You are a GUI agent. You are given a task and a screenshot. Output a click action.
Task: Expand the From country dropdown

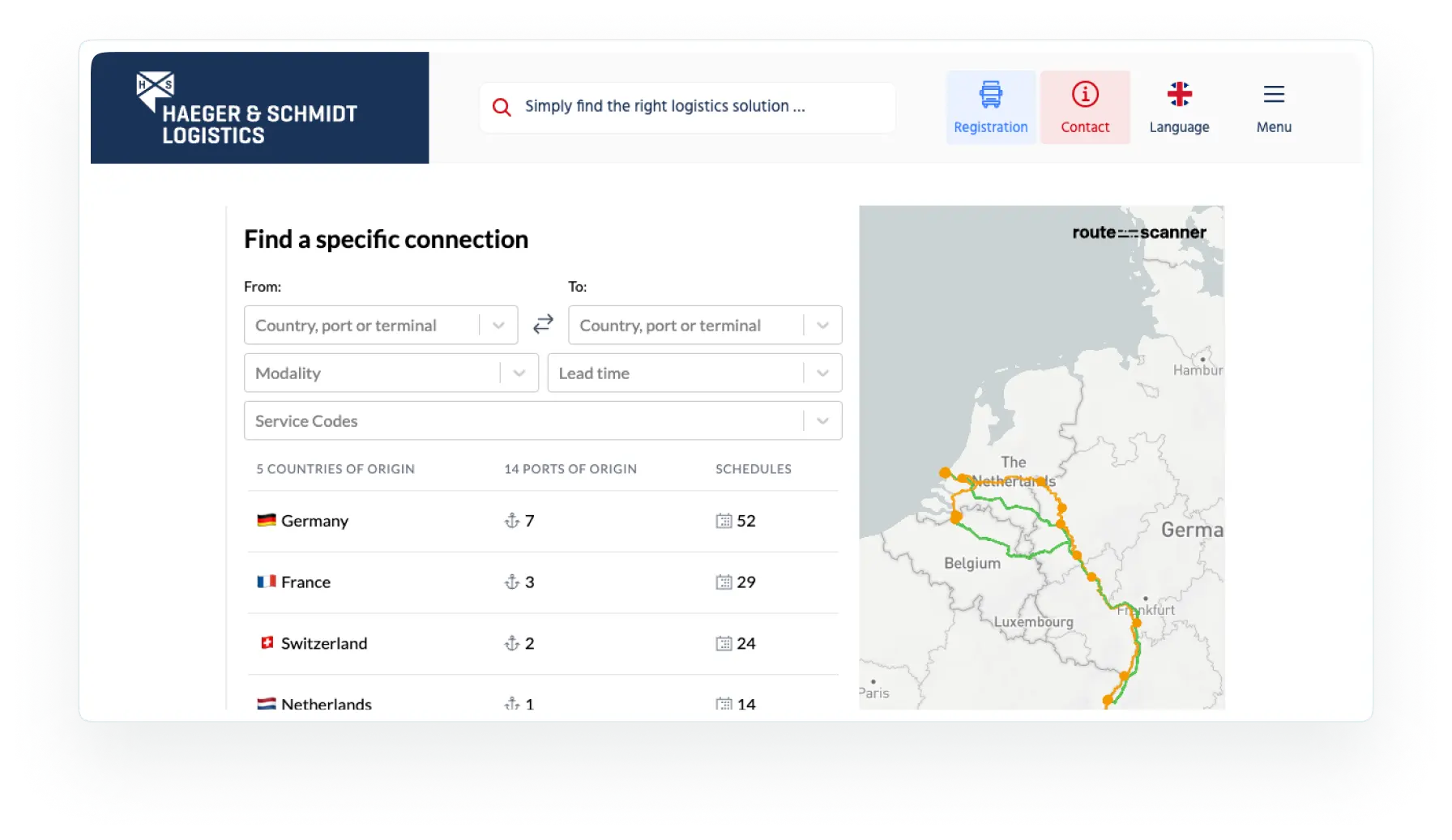click(498, 326)
